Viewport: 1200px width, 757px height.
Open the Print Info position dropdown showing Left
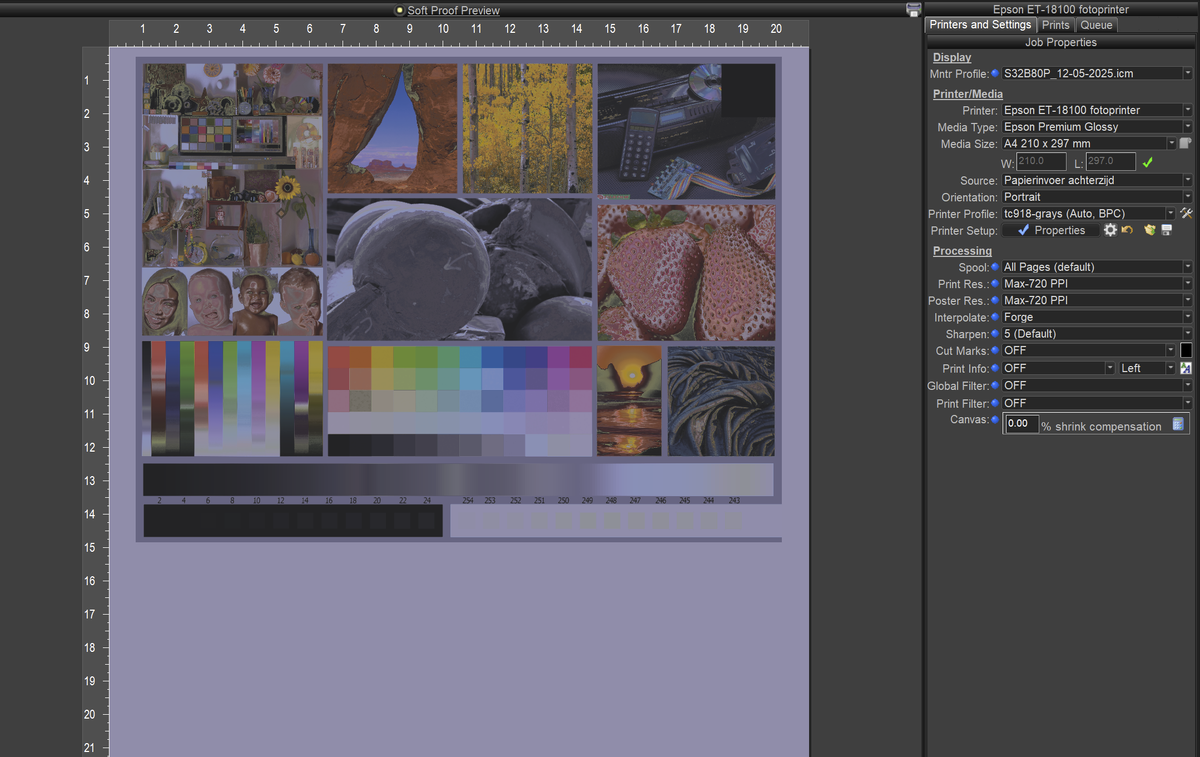[1148, 368]
